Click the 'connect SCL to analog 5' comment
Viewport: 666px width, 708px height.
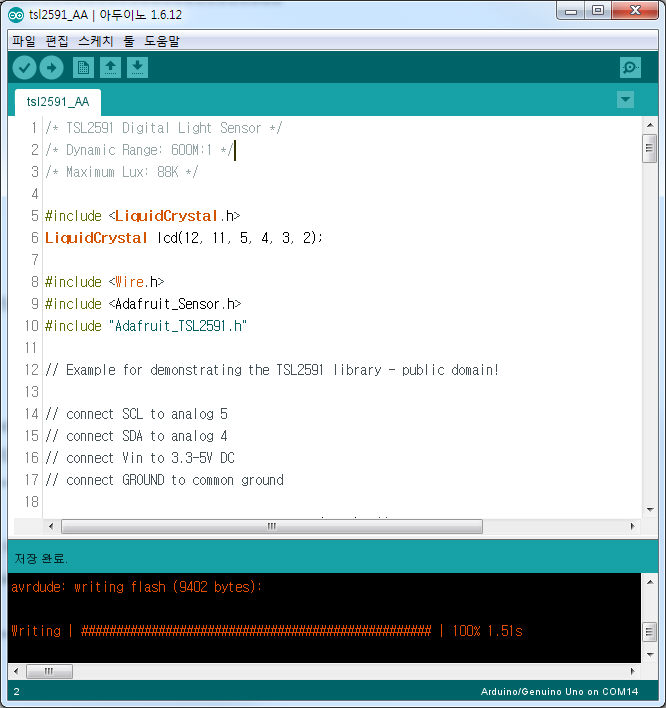136,414
